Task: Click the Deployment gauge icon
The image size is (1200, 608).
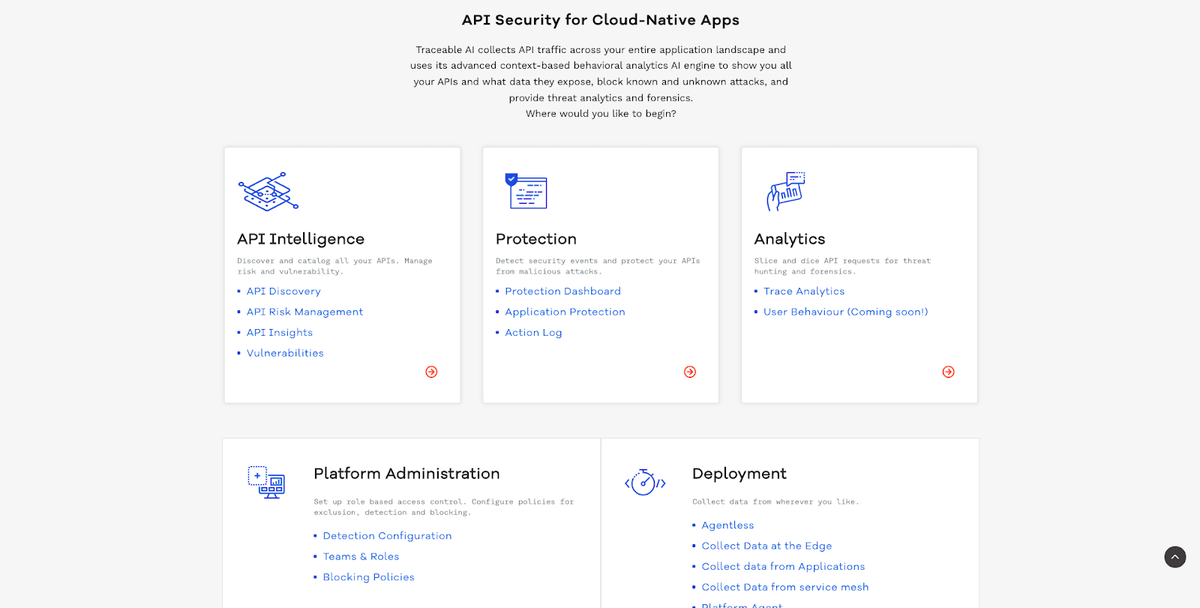Action: click(x=644, y=482)
